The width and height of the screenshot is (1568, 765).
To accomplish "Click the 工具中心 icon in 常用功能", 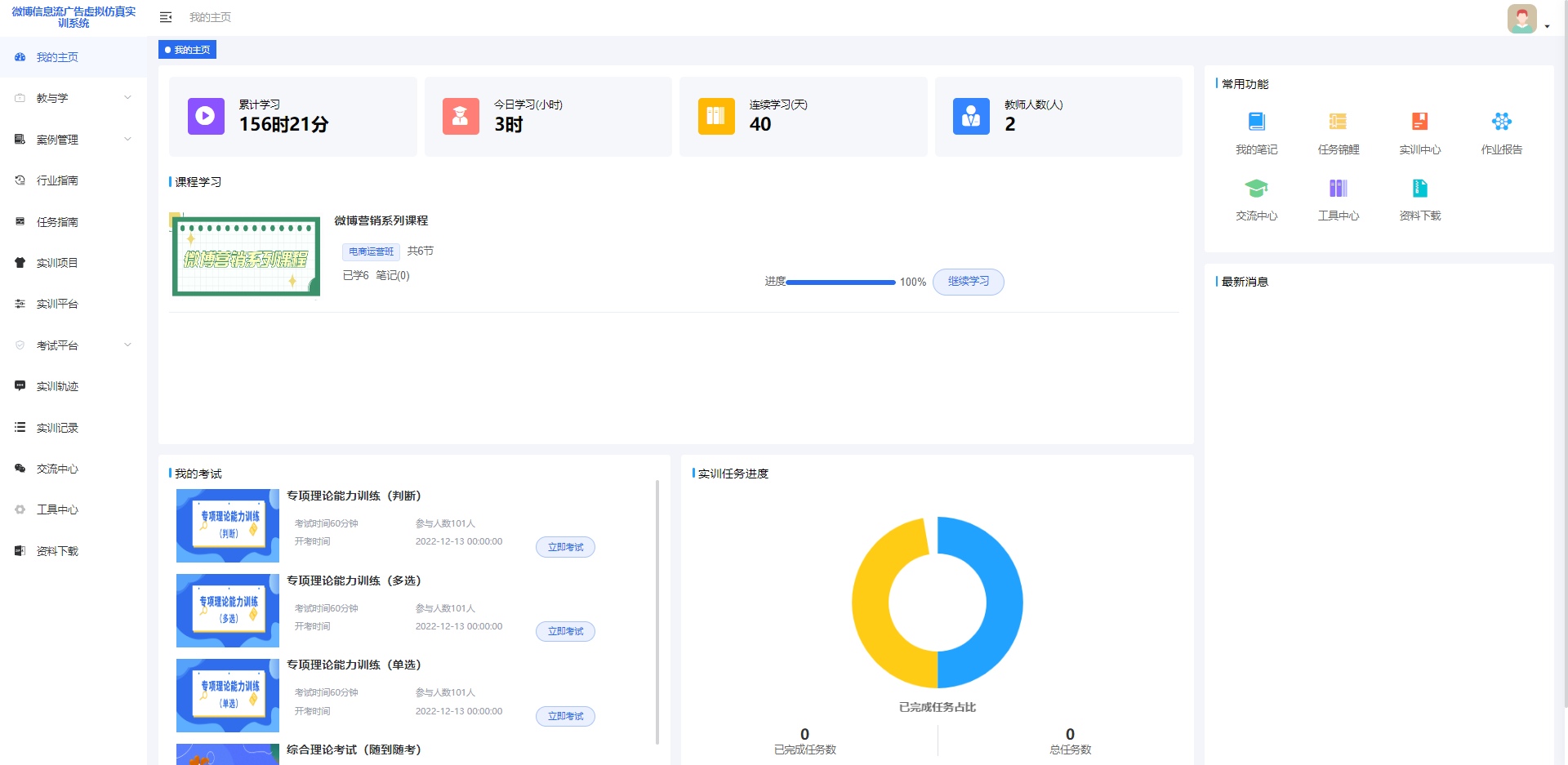I will point(1338,189).
